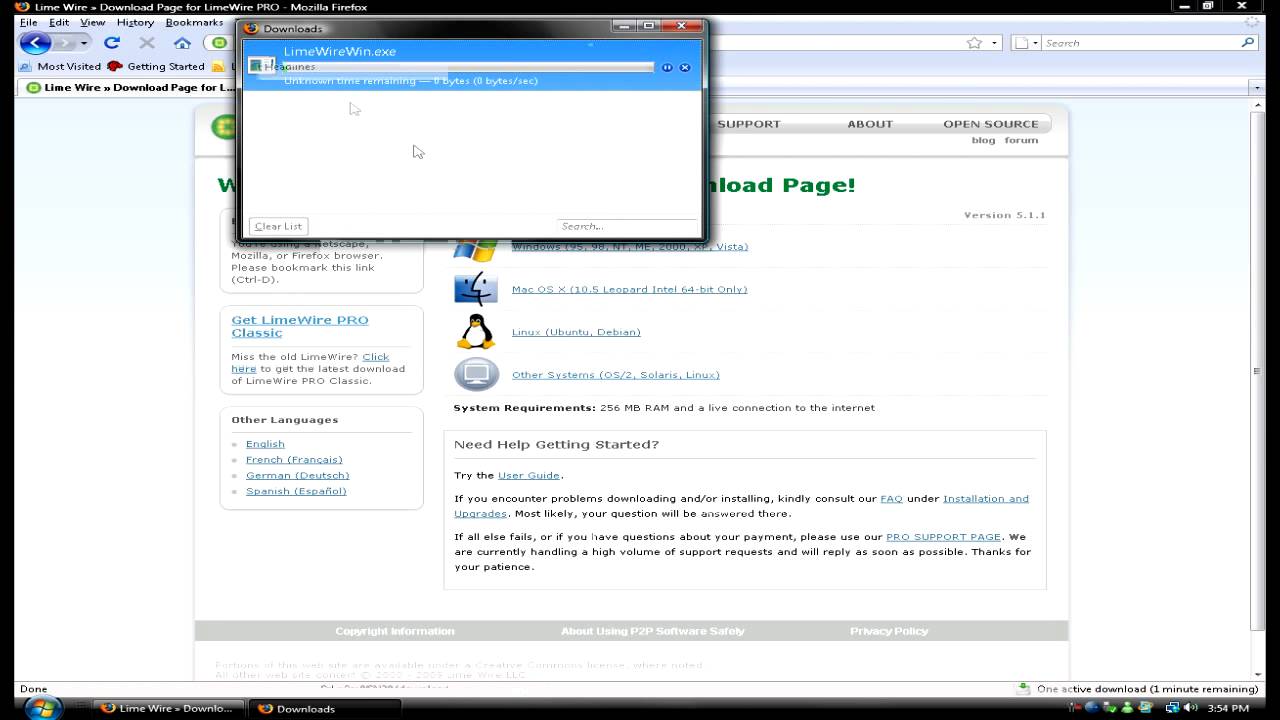Open the recent pages history dropdown arrow
1280x720 pixels.
(x=84, y=43)
